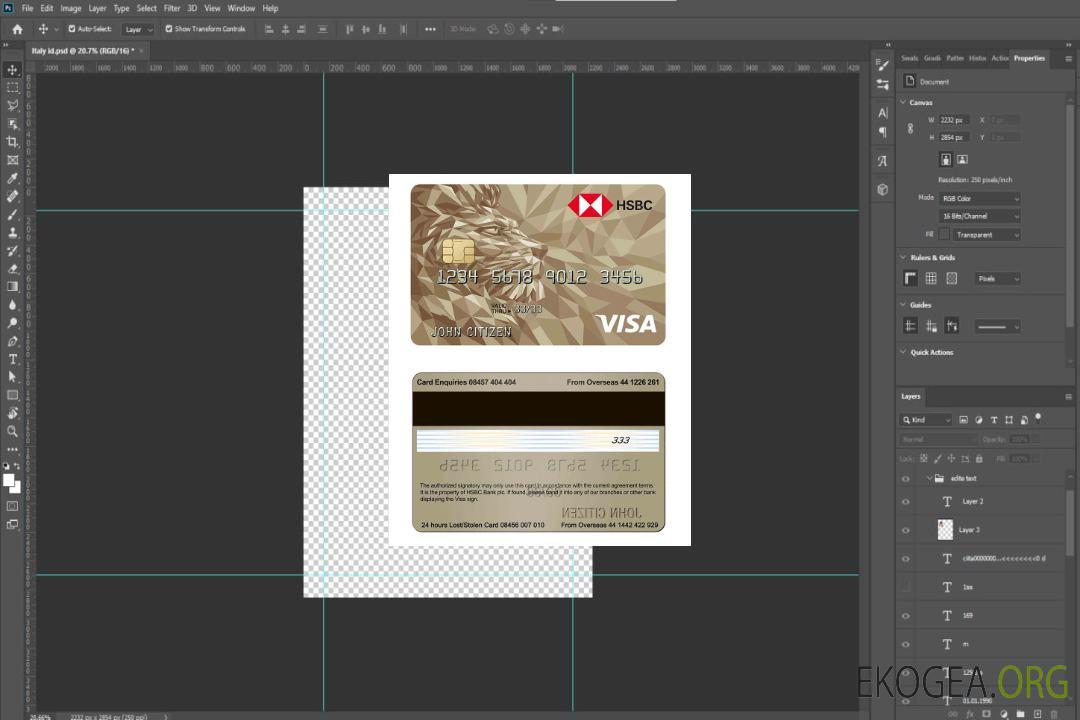Image resolution: width=1080 pixels, height=720 pixels.
Task: Select the Rectangle shape tool
Action: pyautogui.click(x=12, y=395)
